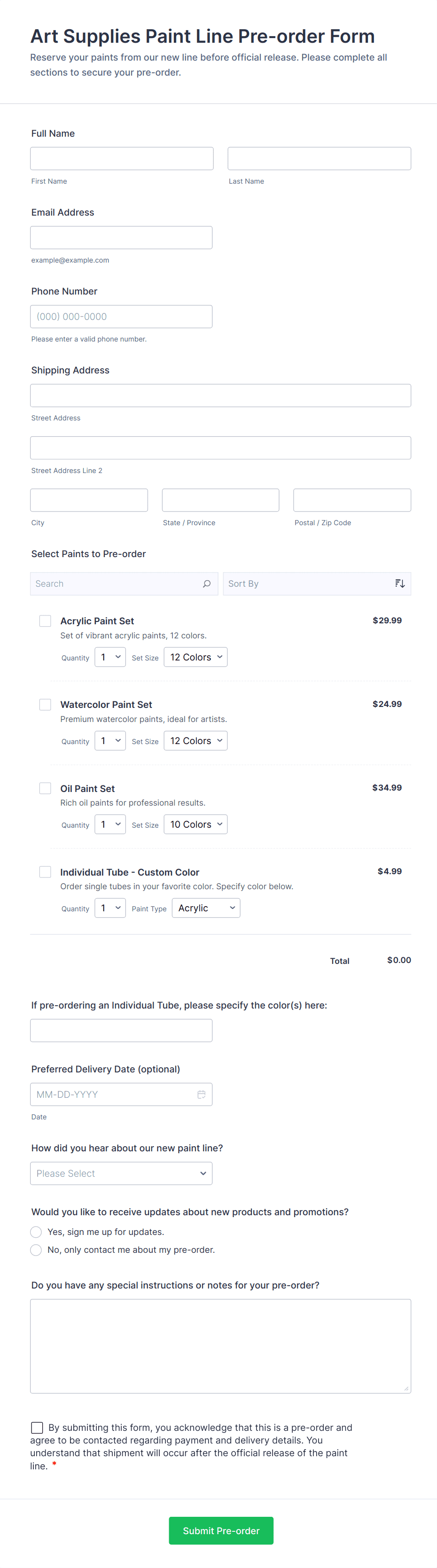
Task: Click the Phone Number input field
Action: tap(121, 316)
